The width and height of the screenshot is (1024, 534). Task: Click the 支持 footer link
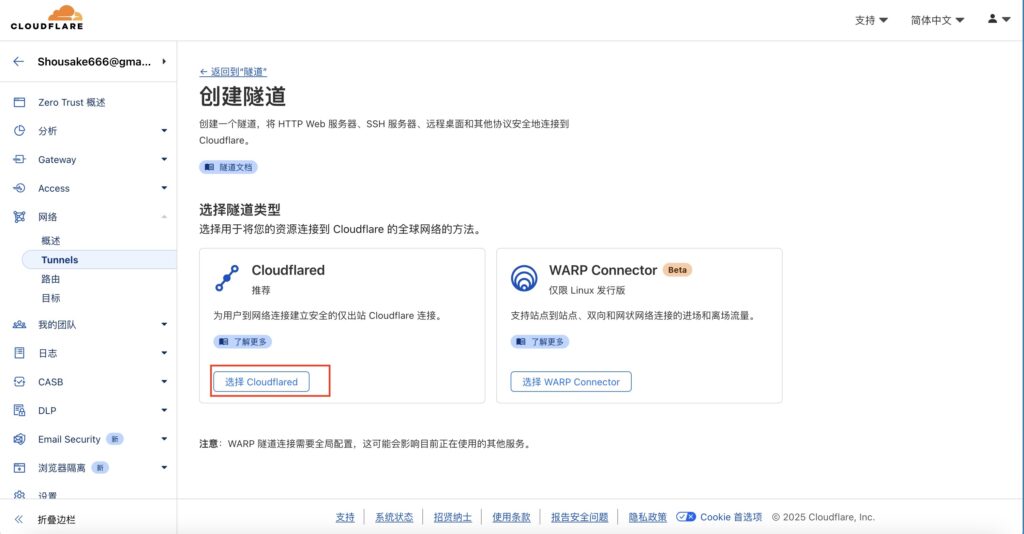pos(345,517)
